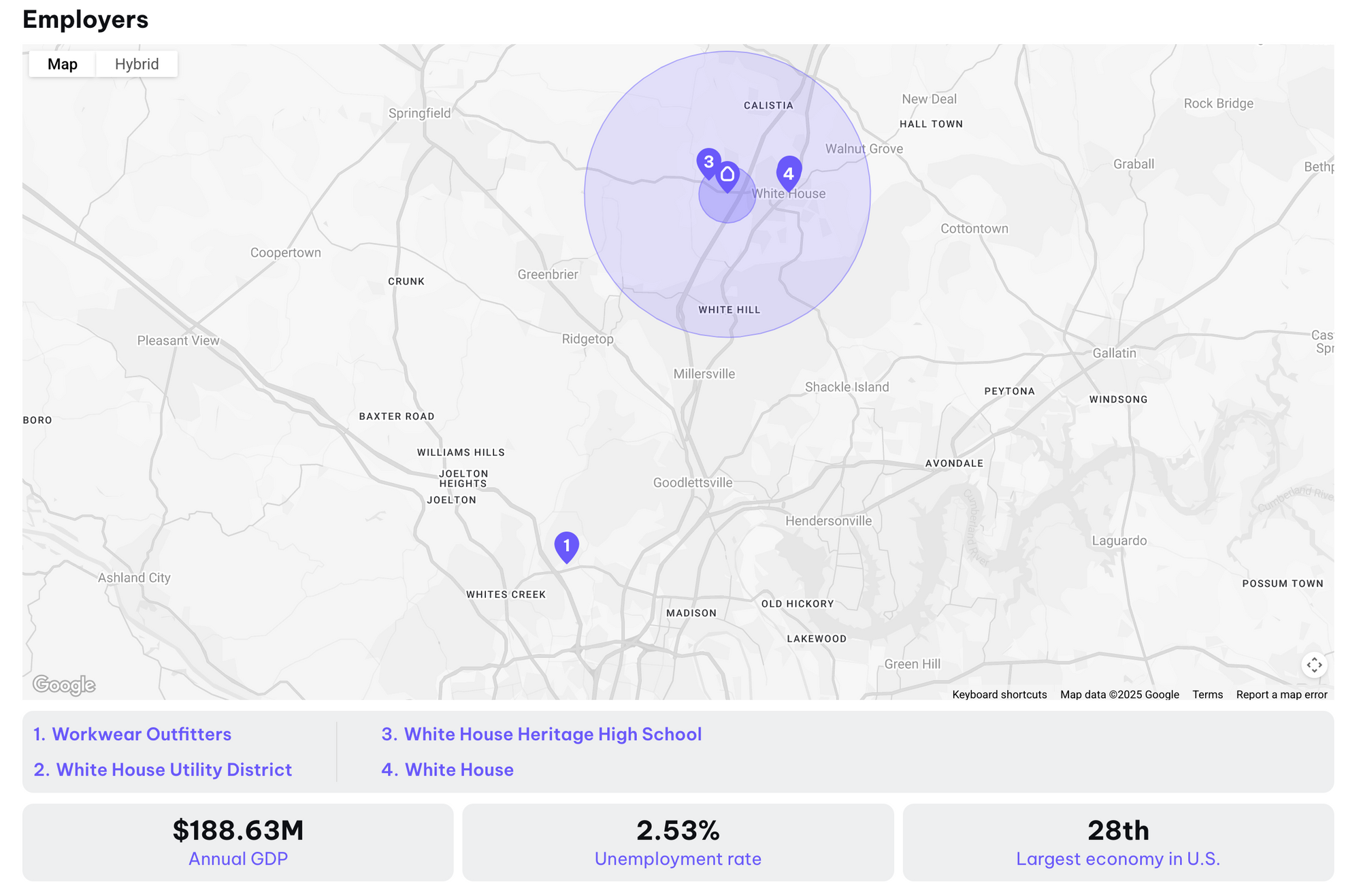
Task: Click the Google logo on map
Action: click(64, 684)
